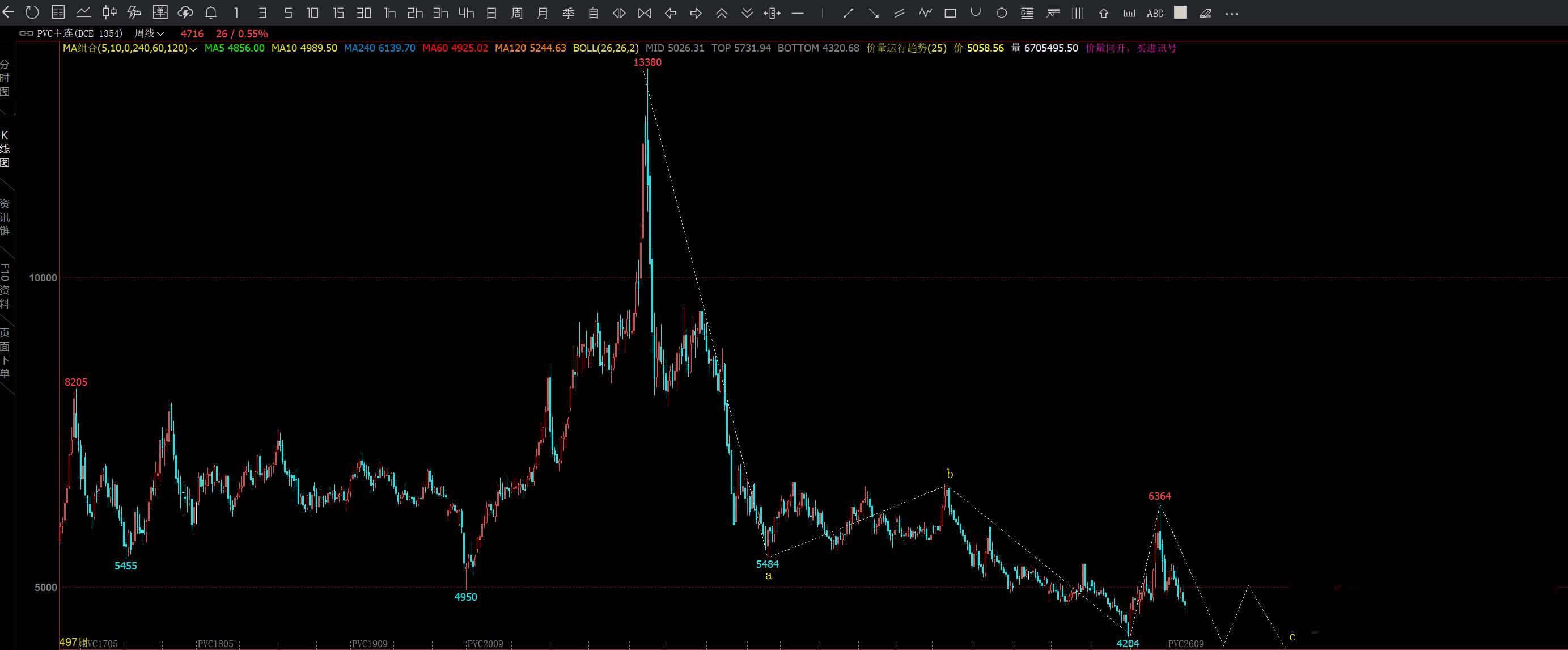Select the rectangle drawing tool
1568x650 pixels.
point(950,13)
